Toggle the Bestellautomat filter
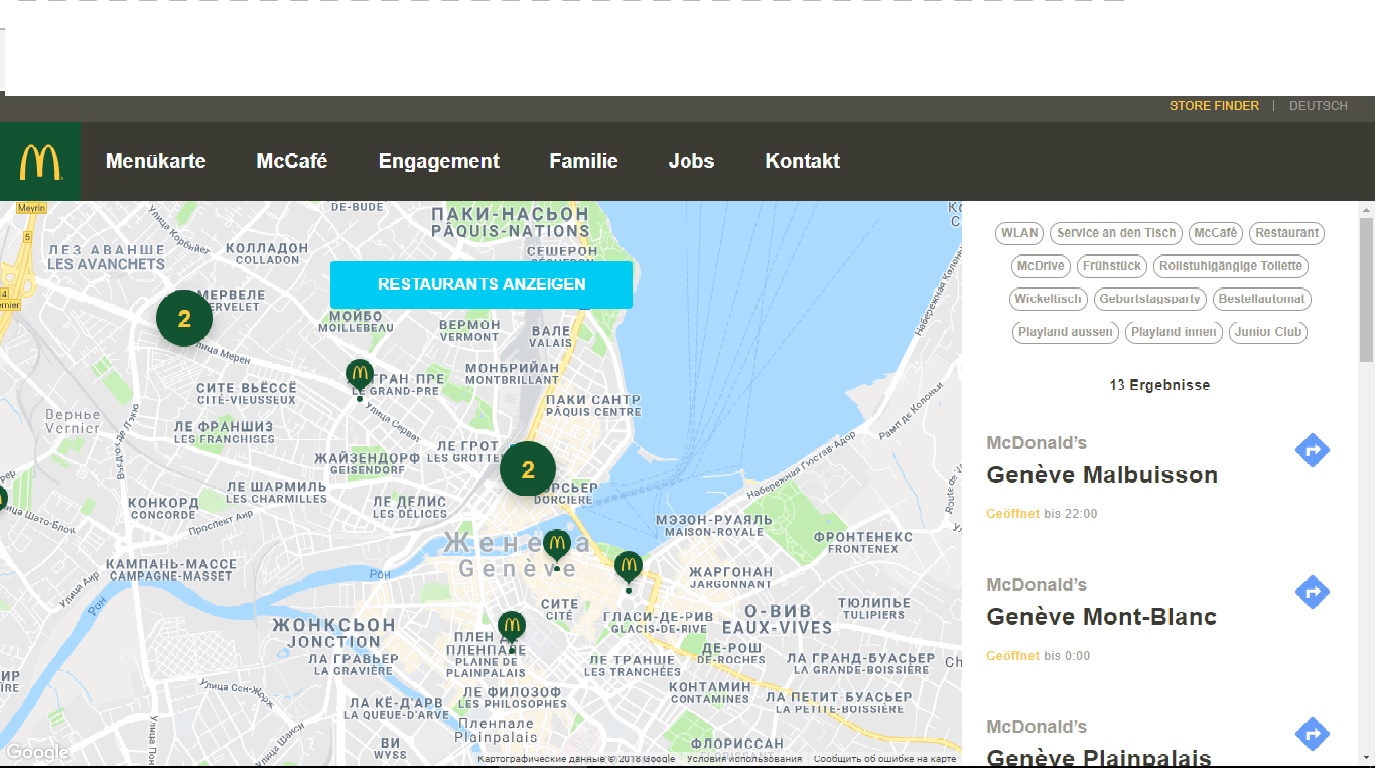Screen dimensions: 1380x784 click(1261, 299)
